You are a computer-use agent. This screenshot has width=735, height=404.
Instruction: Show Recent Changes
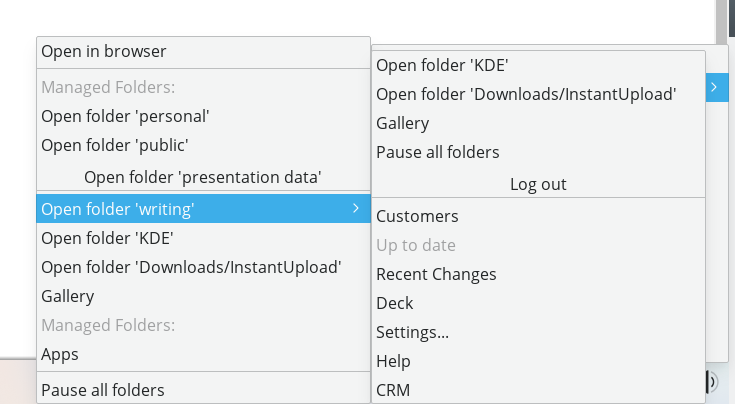point(436,274)
